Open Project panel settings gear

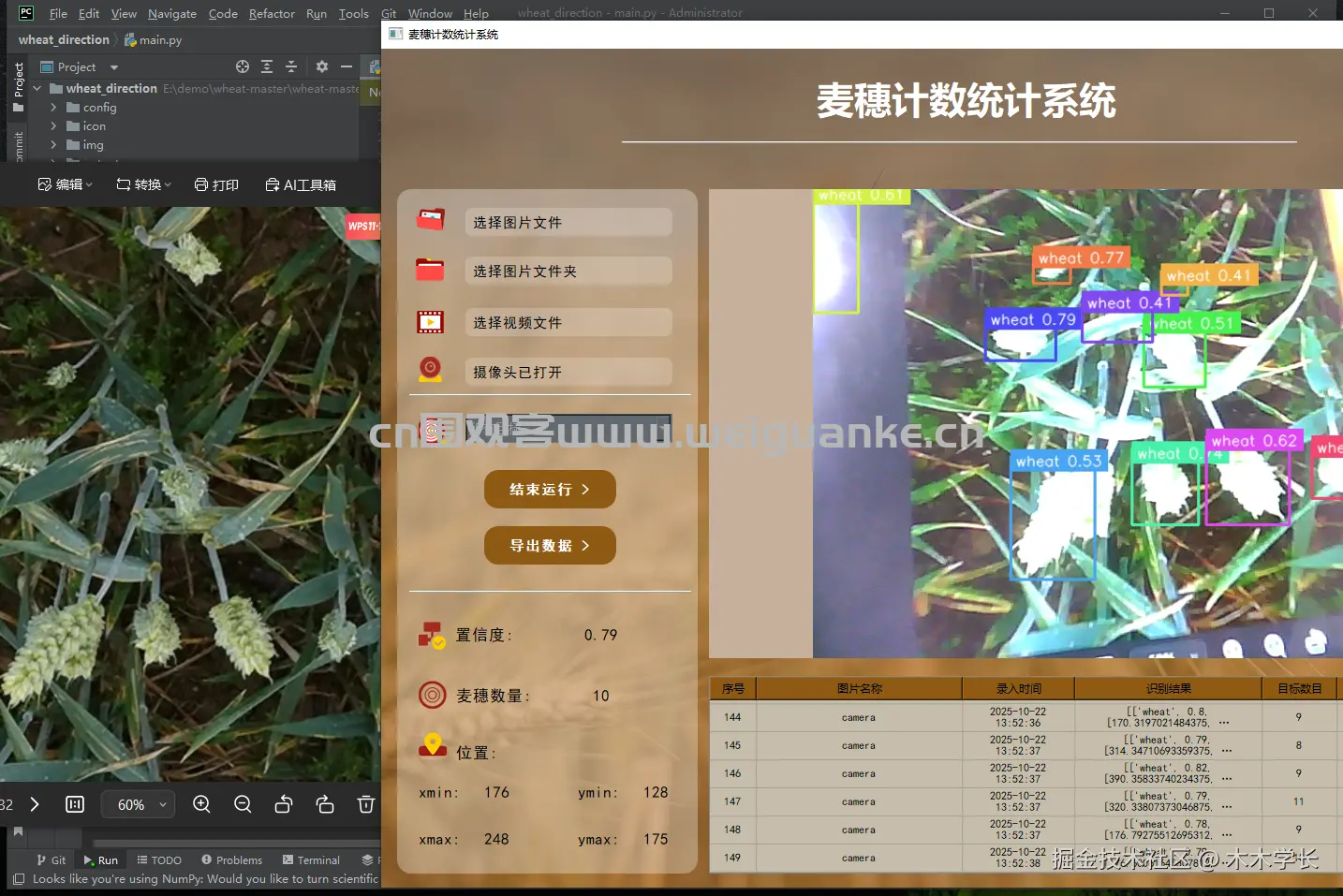(x=322, y=66)
